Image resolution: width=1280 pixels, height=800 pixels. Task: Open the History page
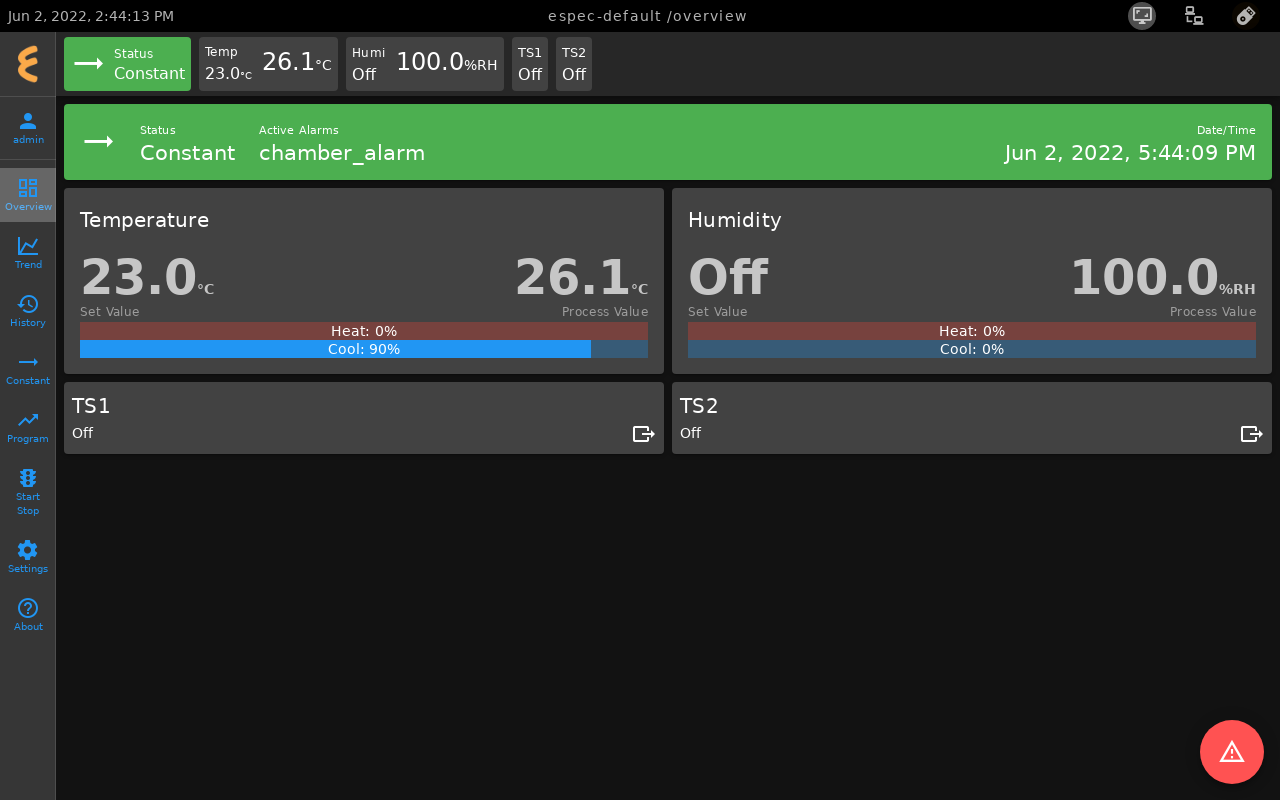pyautogui.click(x=28, y=311)
